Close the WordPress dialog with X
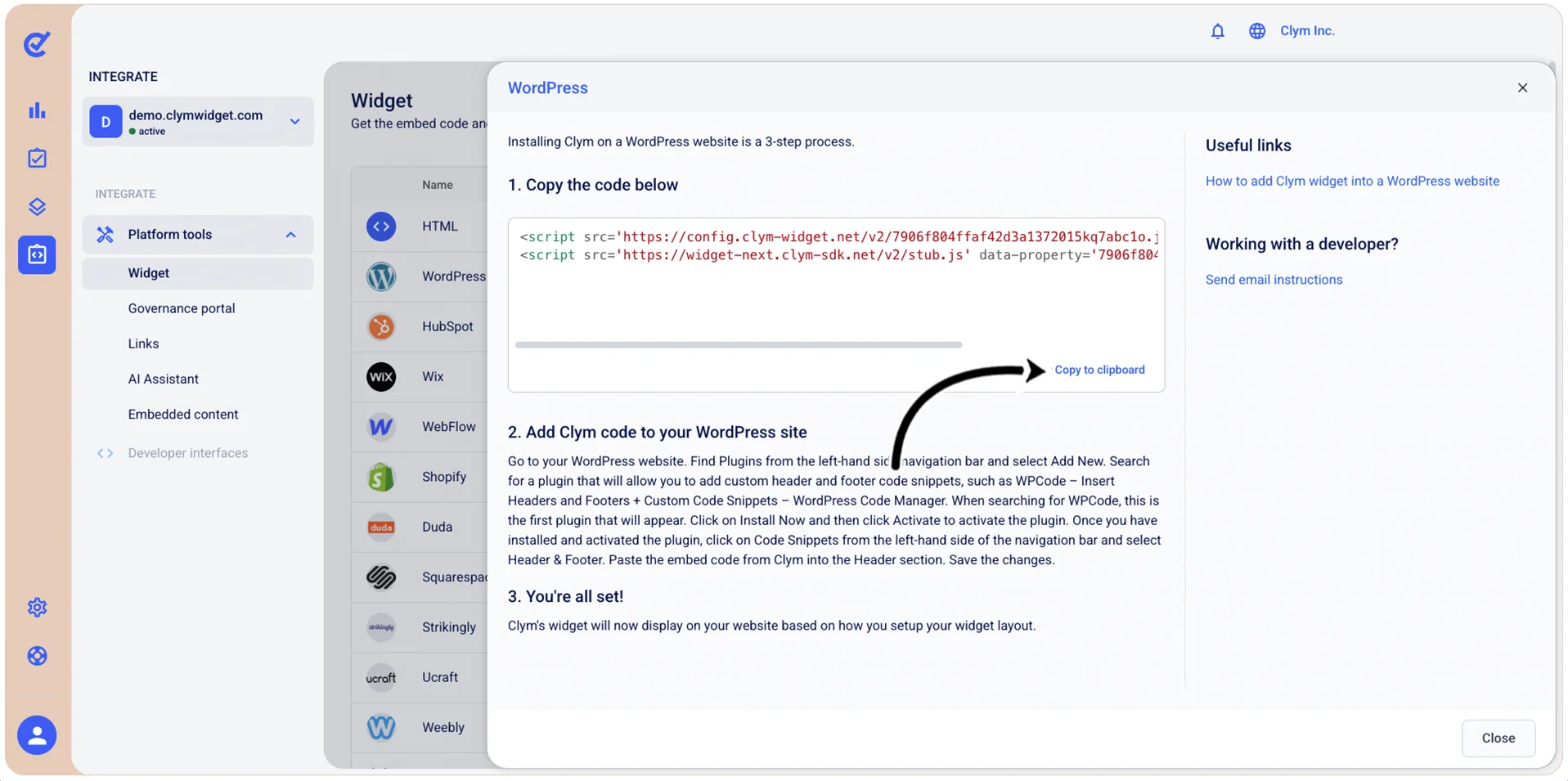 pos(1521,88)
